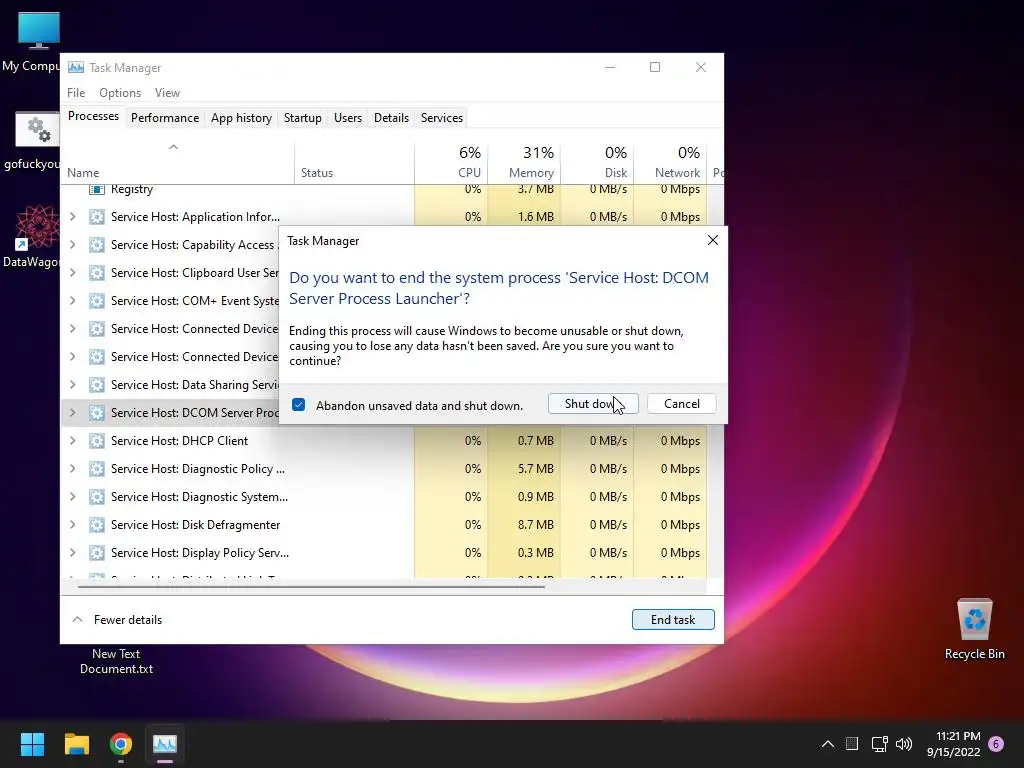1024x768 pixels.
Task: Click gear icon of Service Host: Disk Defragmenter row
Action: [97, 525]
